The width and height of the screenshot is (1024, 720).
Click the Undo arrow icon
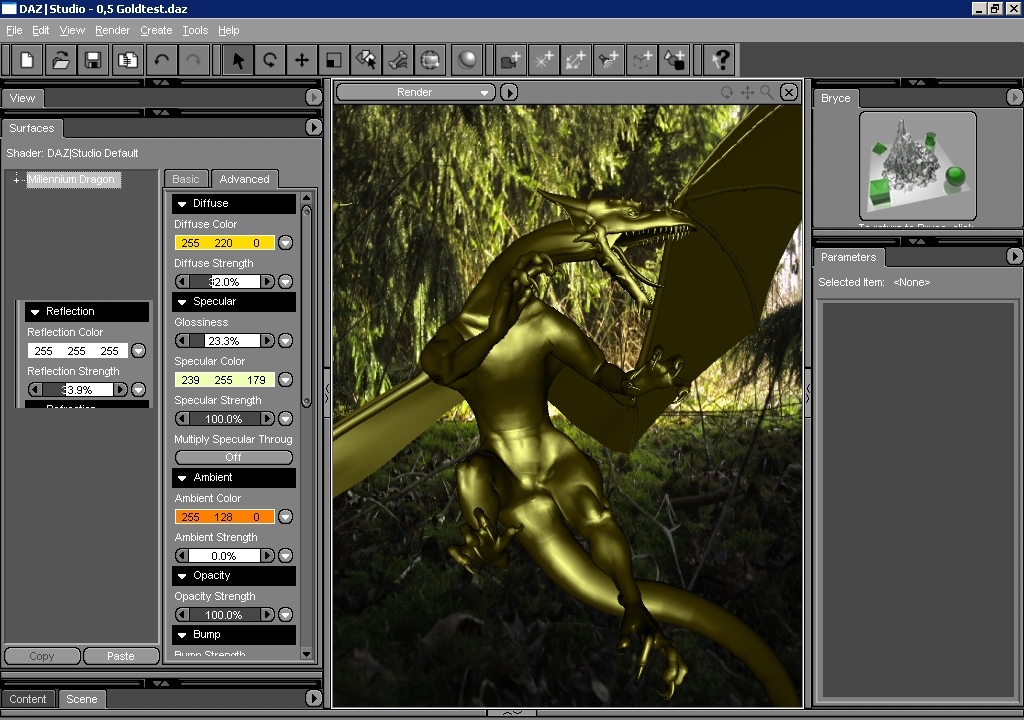point(161,60)
